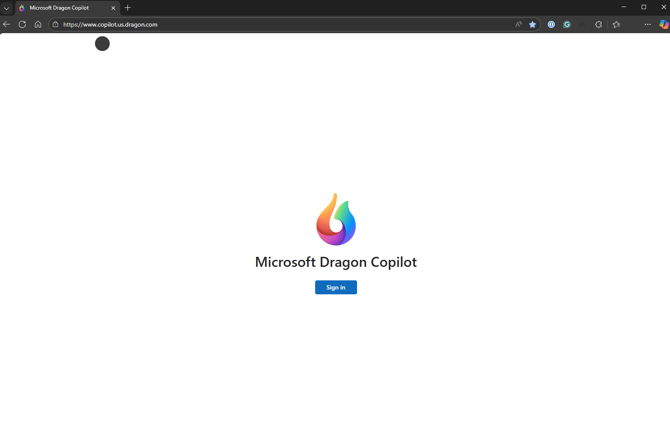Select the Microsoft Dragon Copilot tab
The image size is (670, 426).
[62, 8]
